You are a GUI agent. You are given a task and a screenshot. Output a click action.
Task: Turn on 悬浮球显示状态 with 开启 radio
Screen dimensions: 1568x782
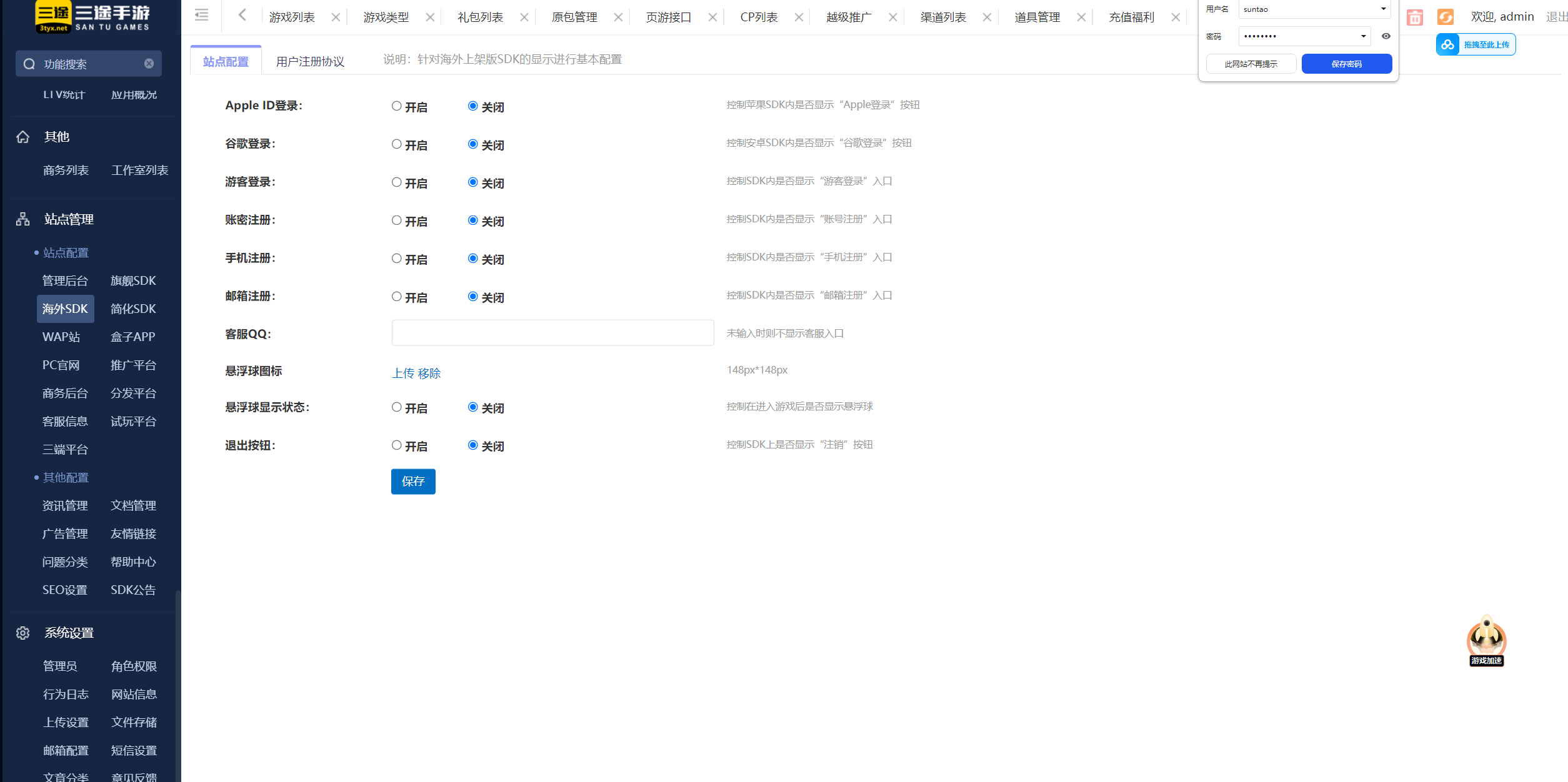pyautogui.click(x=396, y=407)
